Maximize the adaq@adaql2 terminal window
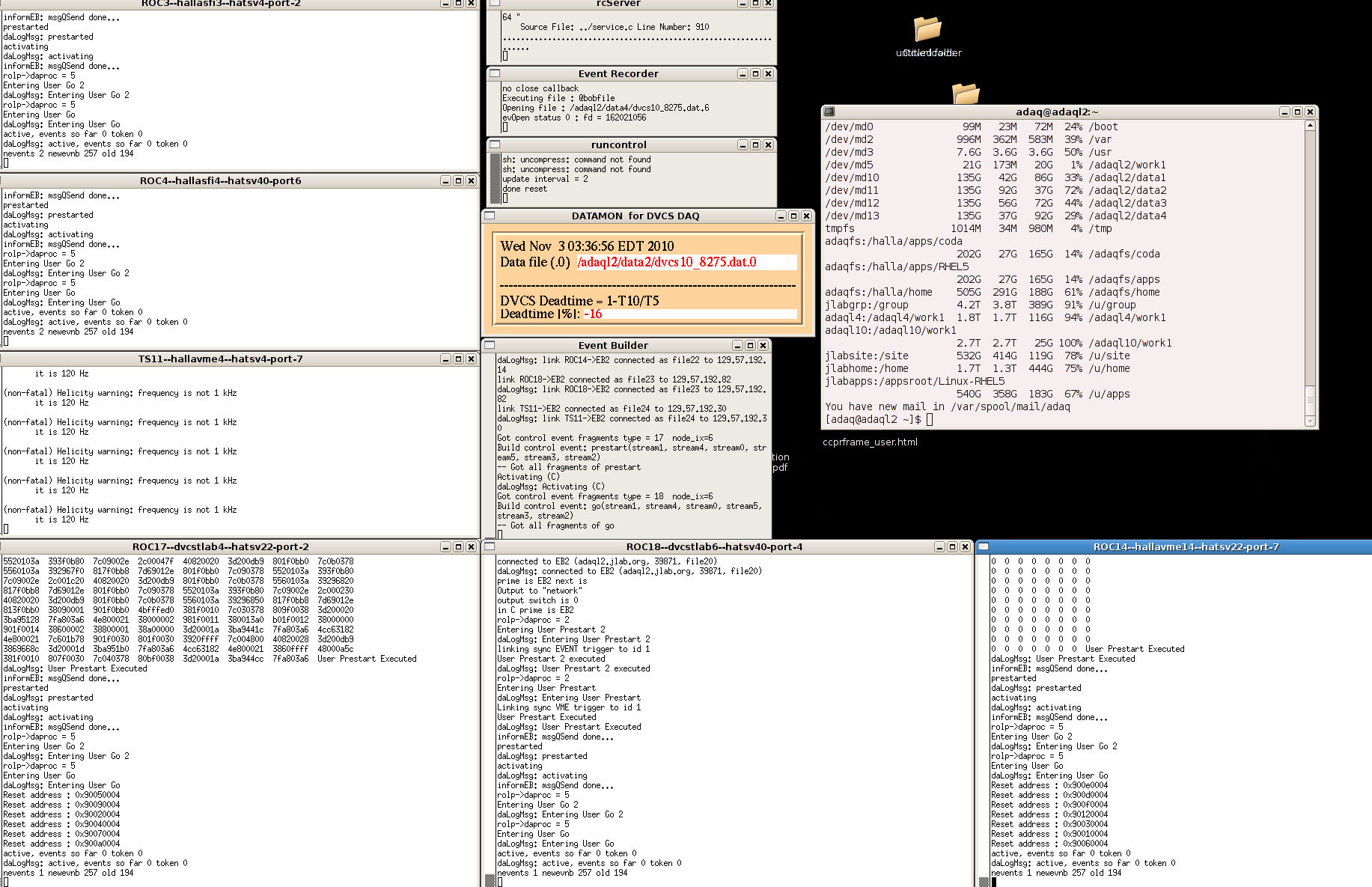 (1297, 112)
